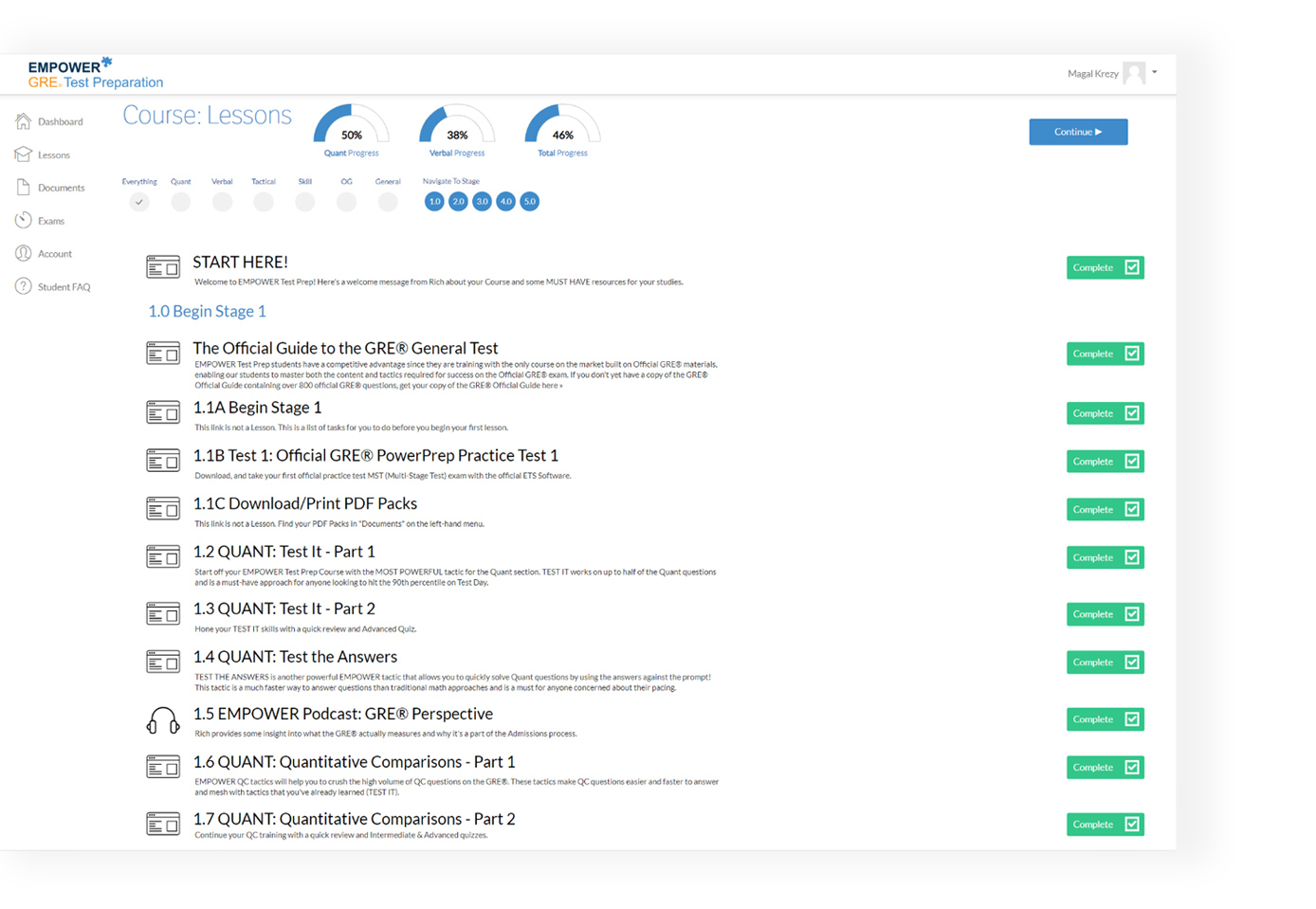
Task: Open The Official Guide to the GRE lesson
Action: pos(346,348)
